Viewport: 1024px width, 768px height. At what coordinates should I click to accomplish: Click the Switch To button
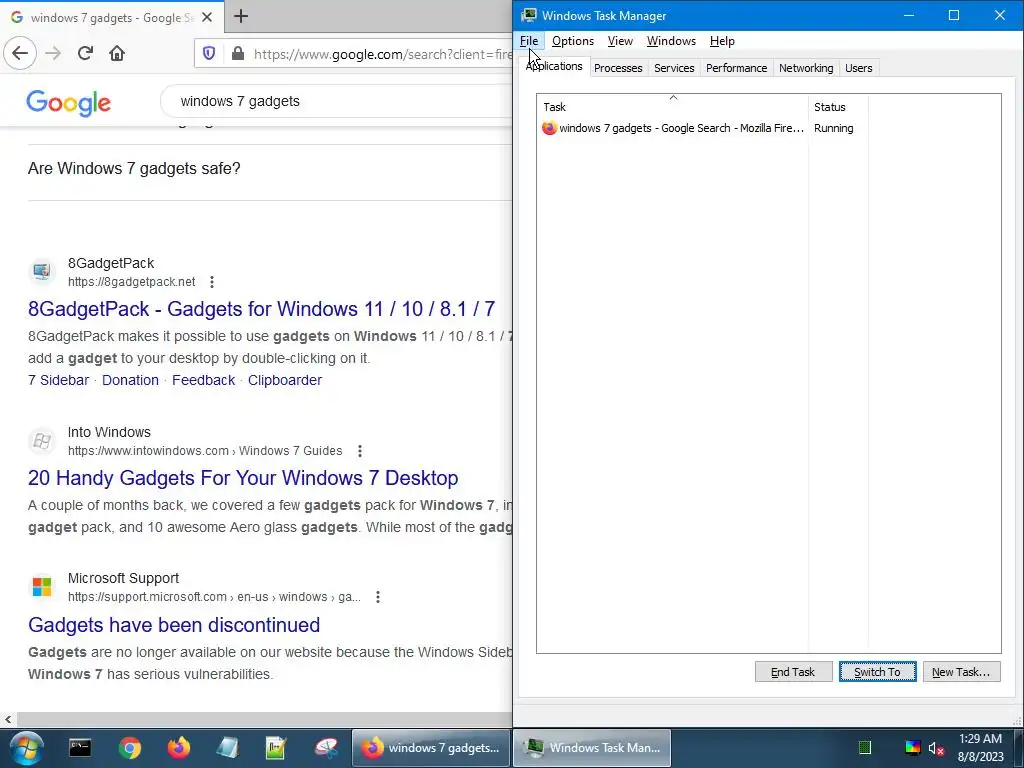point(878,671)
